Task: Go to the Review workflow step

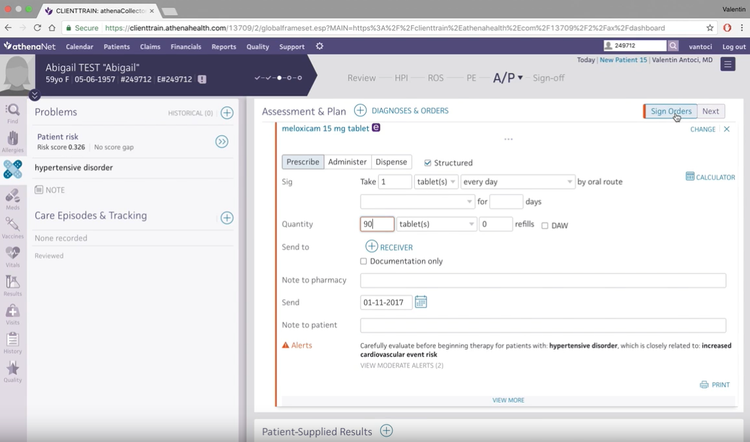Action: 362,78
